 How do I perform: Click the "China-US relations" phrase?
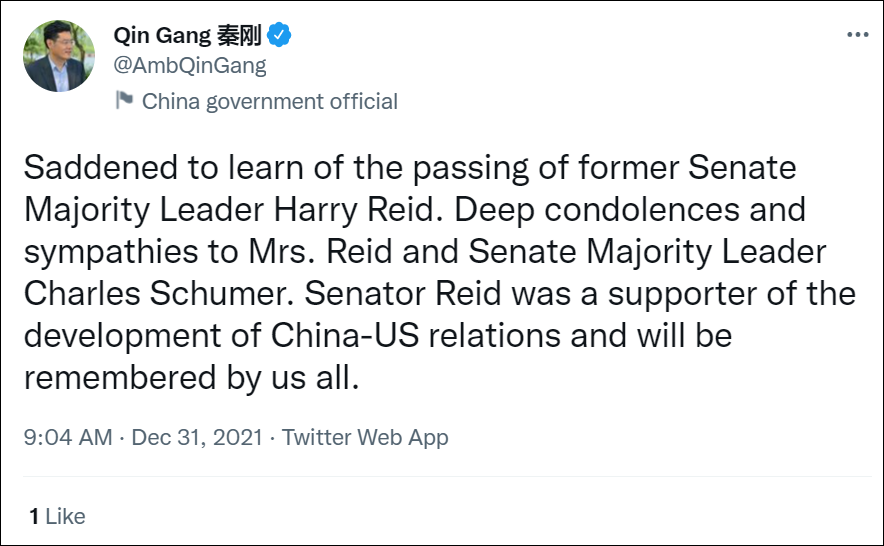398,336
